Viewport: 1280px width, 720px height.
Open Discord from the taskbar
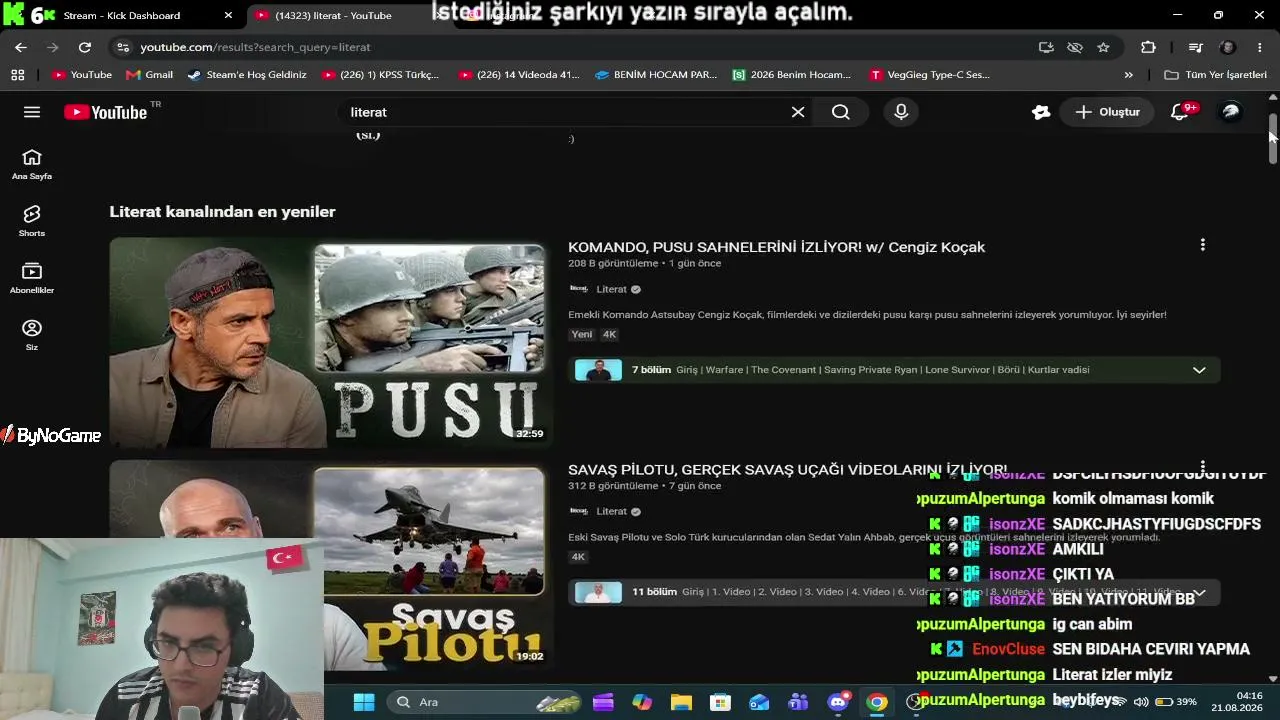tap(838, 702)
